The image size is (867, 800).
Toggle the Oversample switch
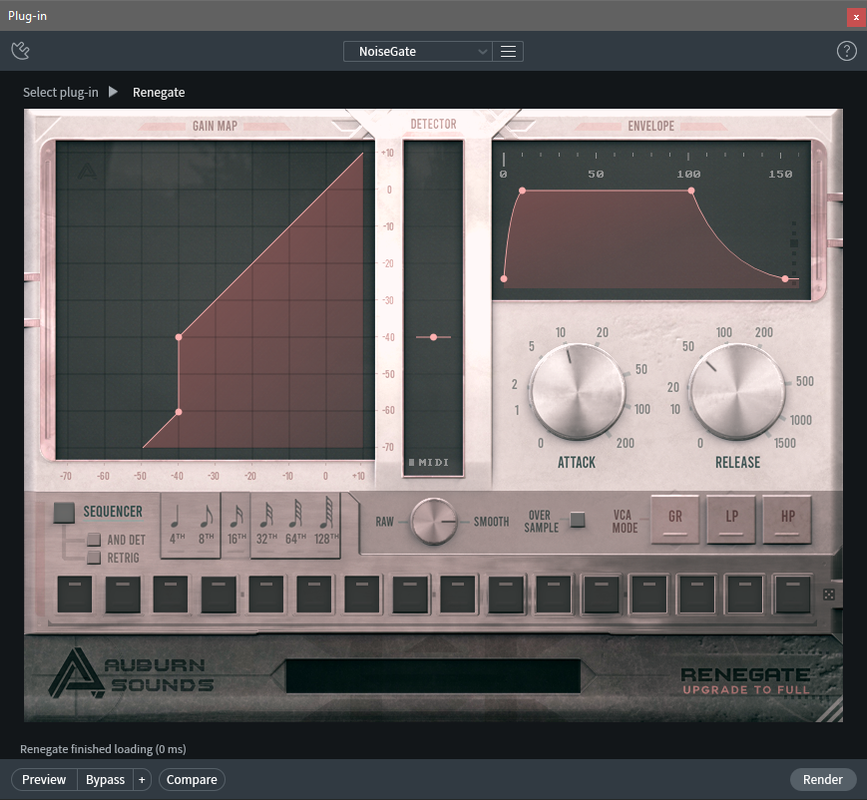577,520
